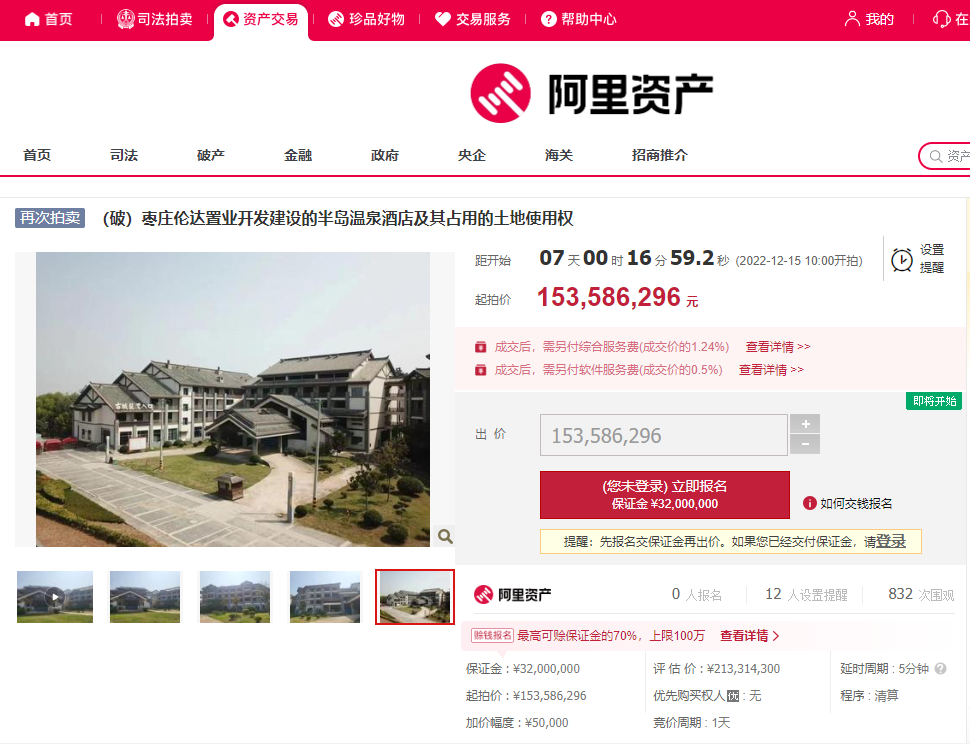
Task: Play the video thumbnail in gallery
Action: (55, 597)
